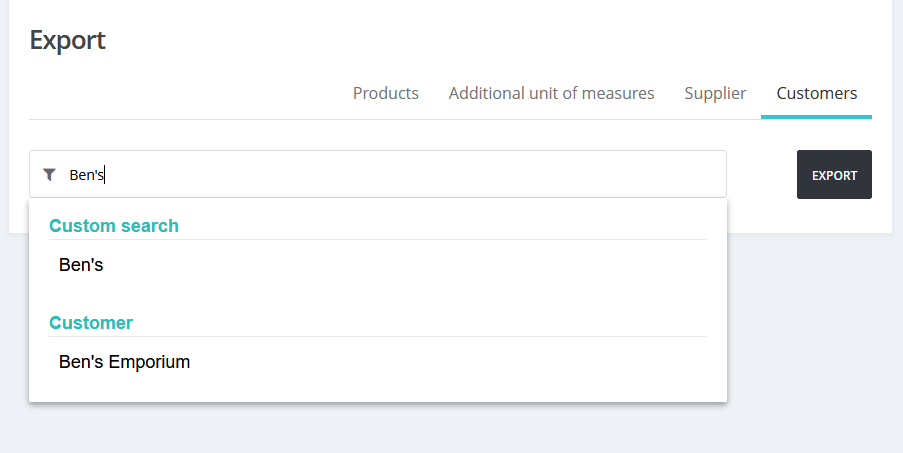
Task: Click the EXPORT button
Action: [834, 174]
